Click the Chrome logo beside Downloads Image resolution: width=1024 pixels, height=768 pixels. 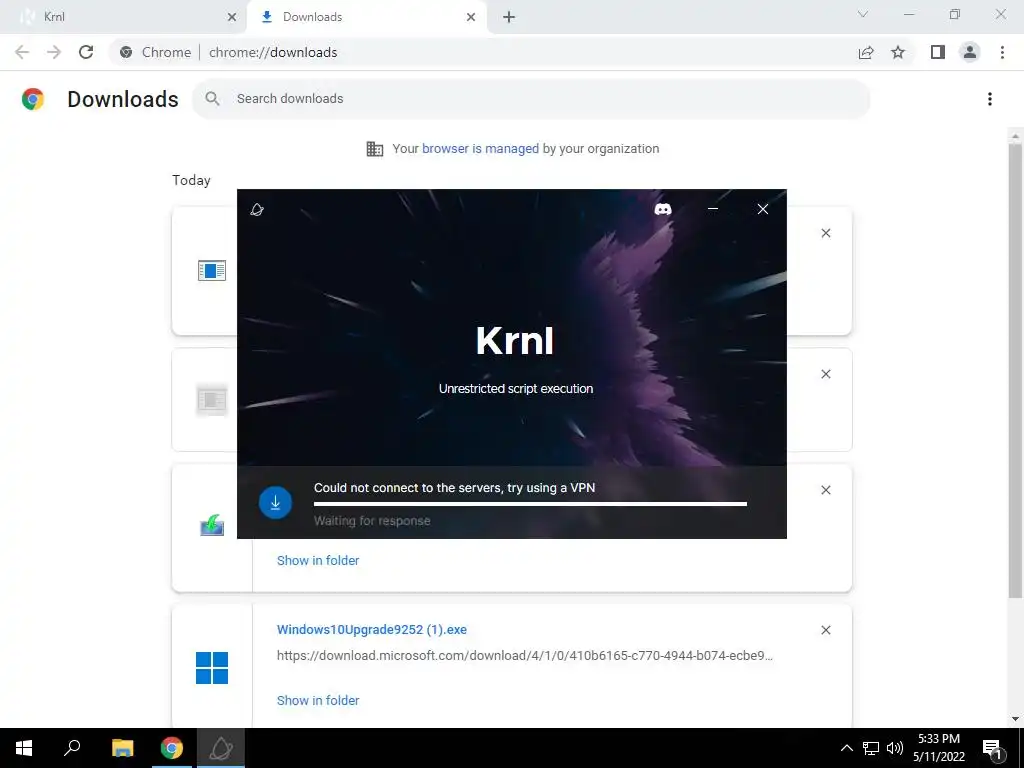[x=33, y=99]
